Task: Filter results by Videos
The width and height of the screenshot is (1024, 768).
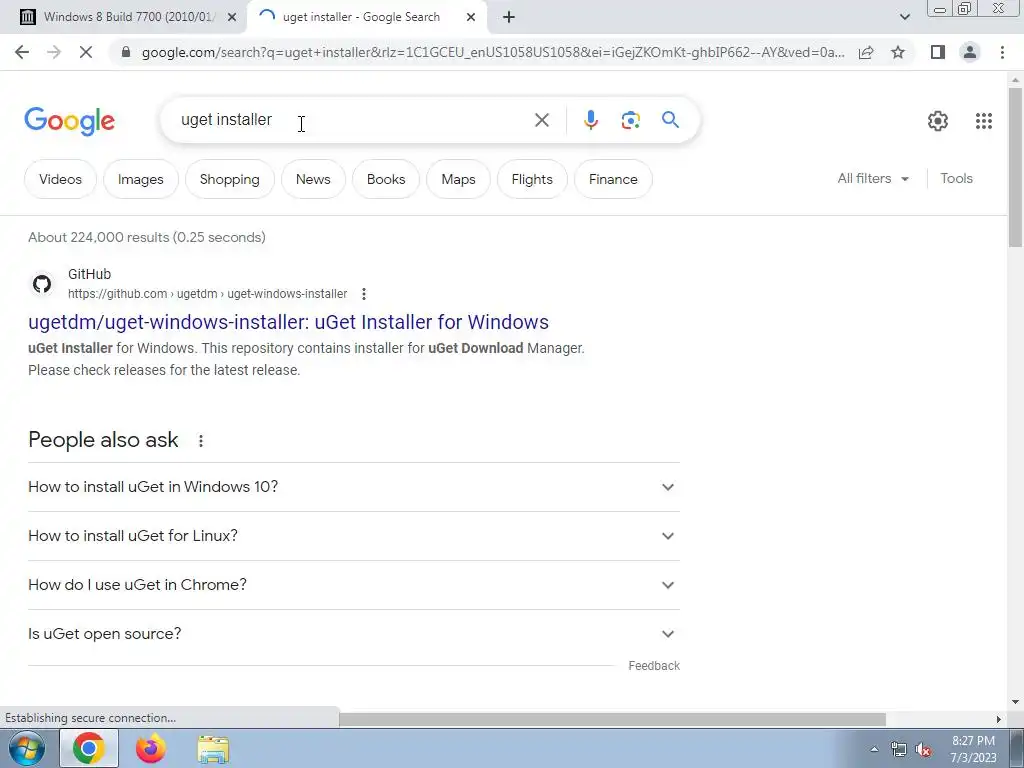Action: (60, 179)
